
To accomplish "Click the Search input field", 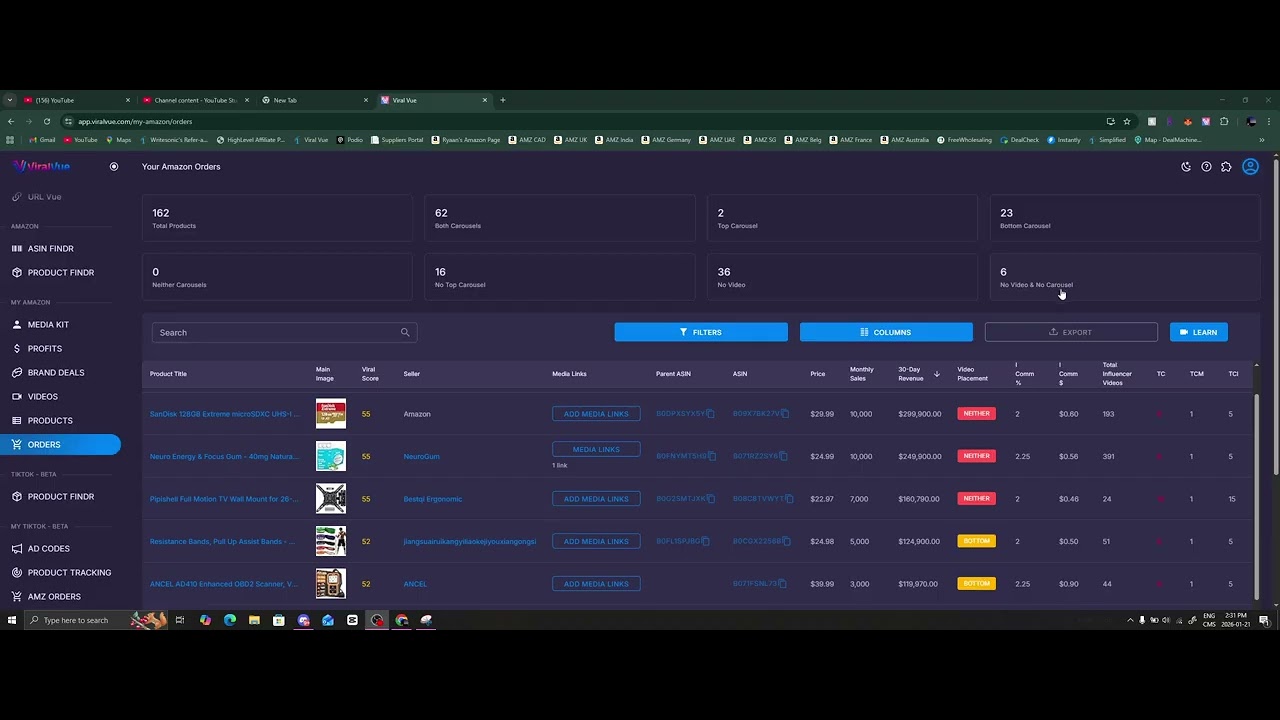I will click(x=284, y=332).
